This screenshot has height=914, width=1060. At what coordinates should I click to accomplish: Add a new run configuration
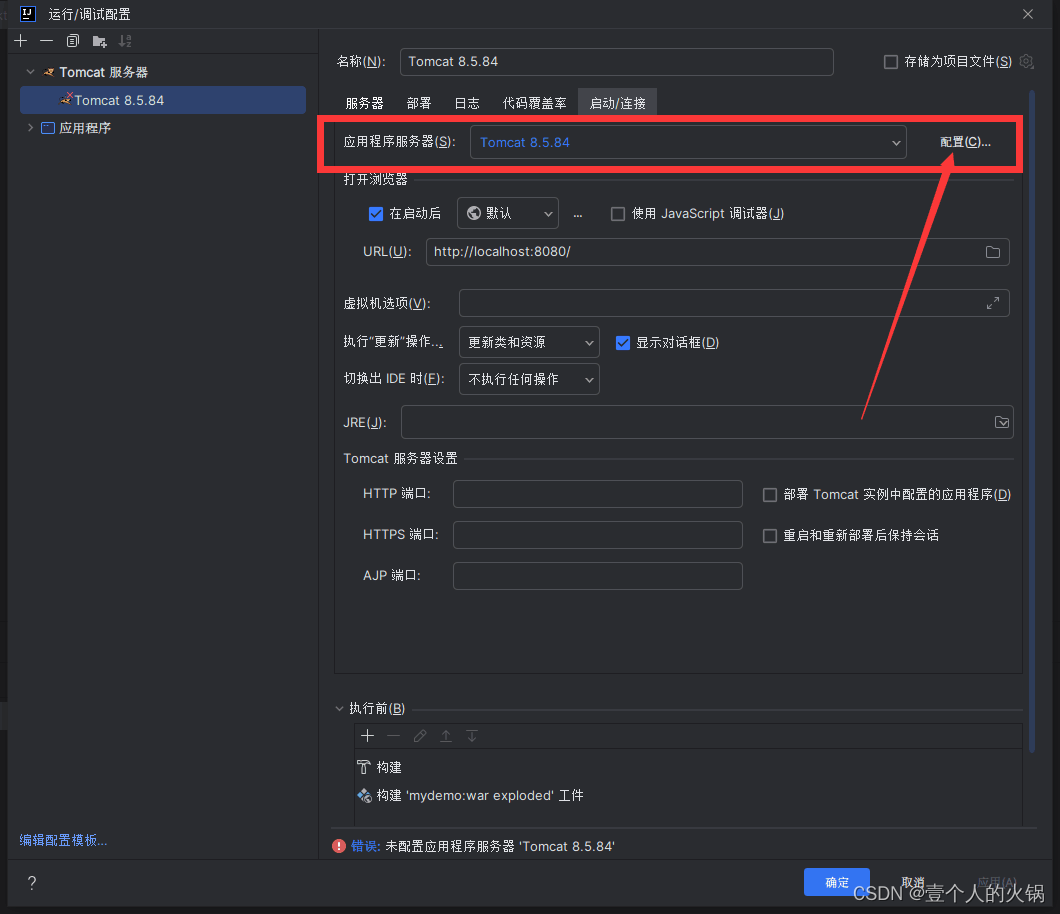click(x=21, y=41)
